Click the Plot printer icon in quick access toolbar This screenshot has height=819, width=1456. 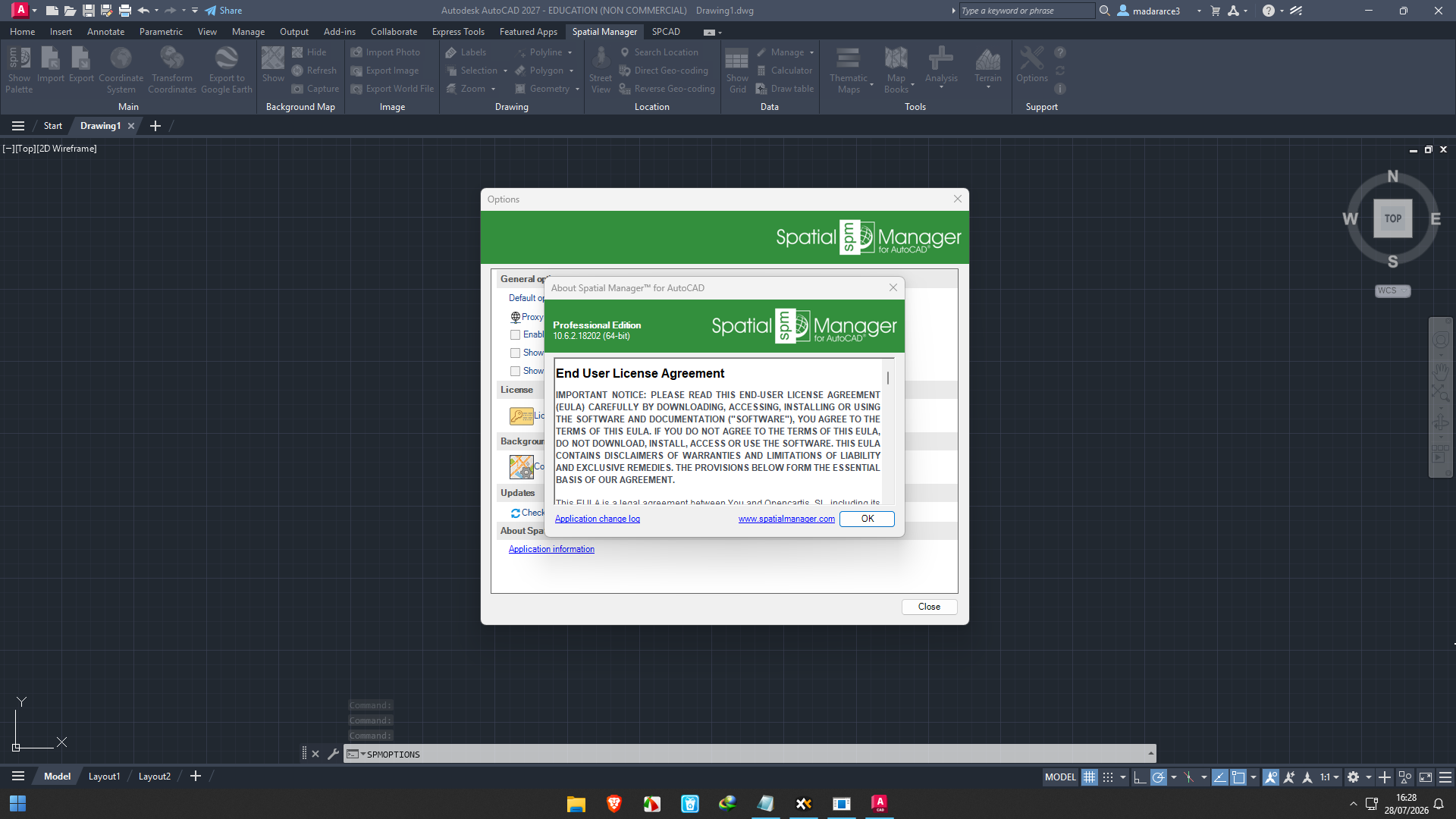click(125, 11)
